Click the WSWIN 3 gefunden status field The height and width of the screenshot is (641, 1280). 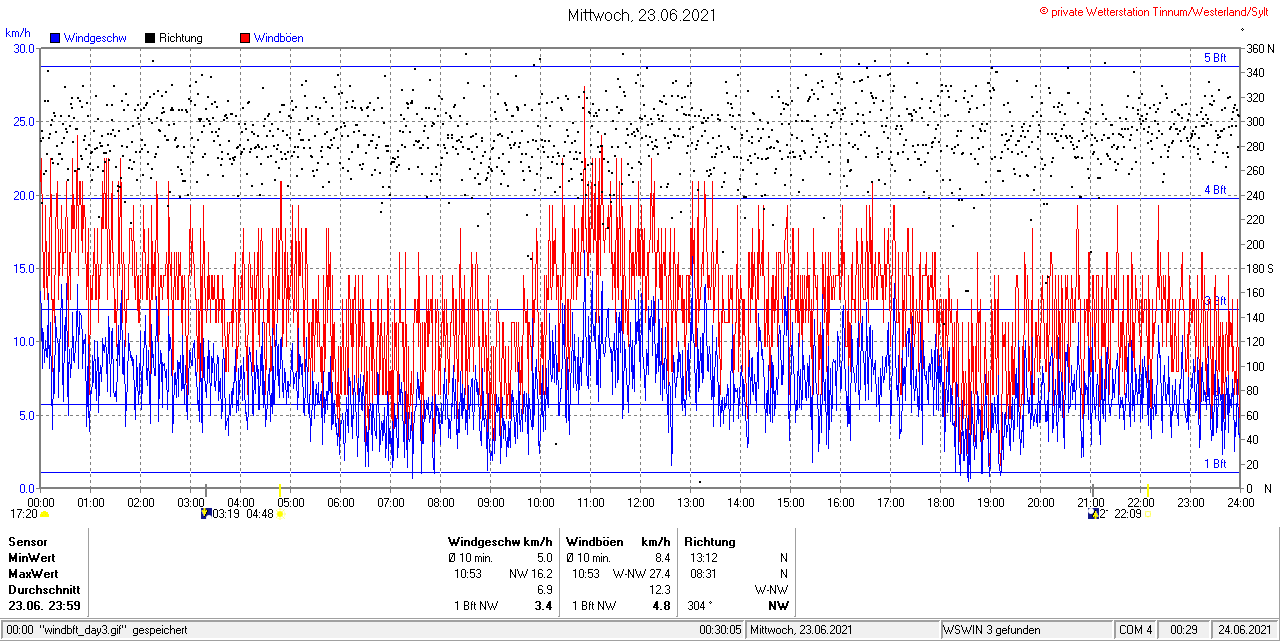pos(1027,630)
